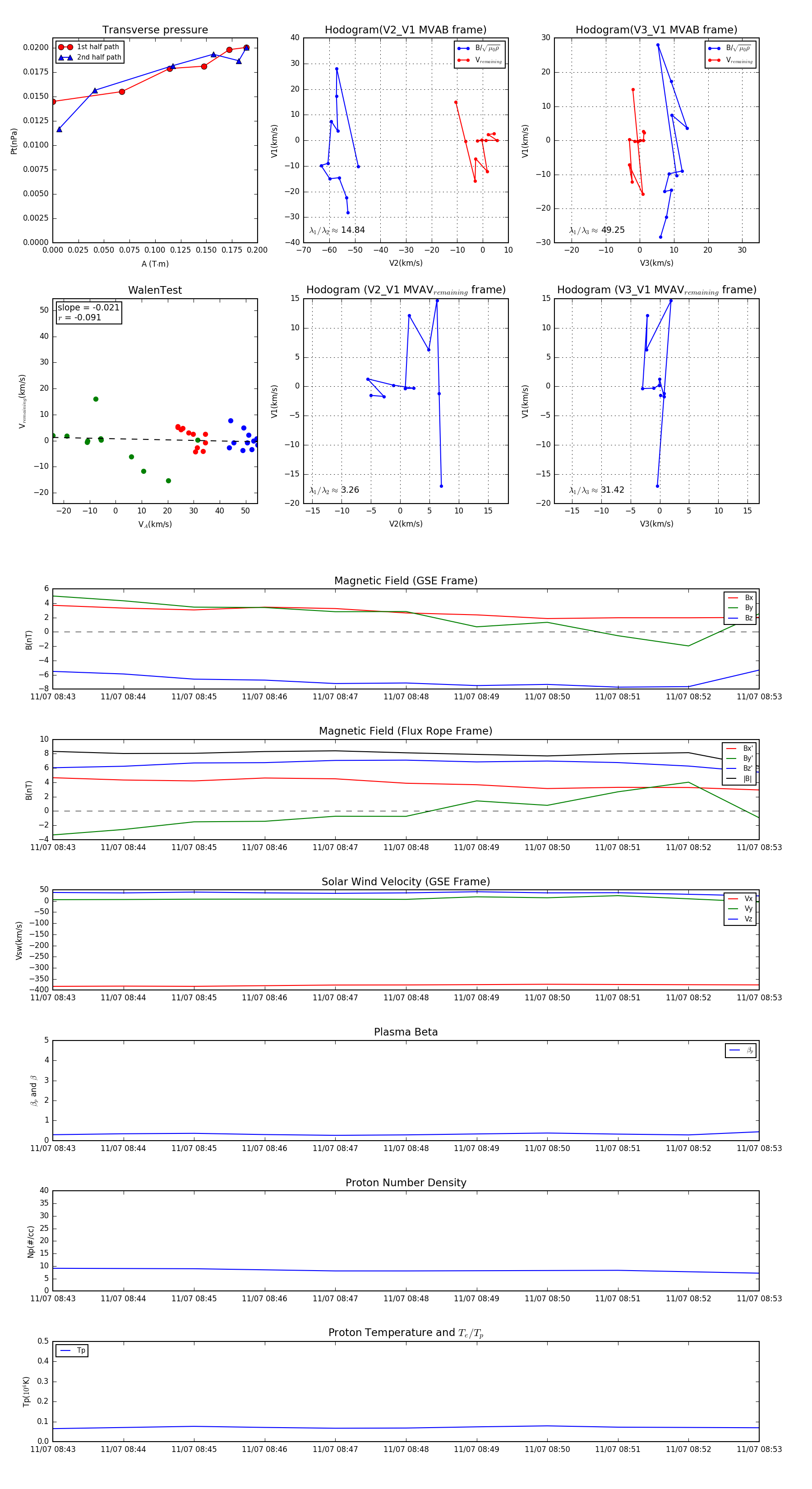Select the By legend entry
The image size is (812, 1489).
point(740,607)
